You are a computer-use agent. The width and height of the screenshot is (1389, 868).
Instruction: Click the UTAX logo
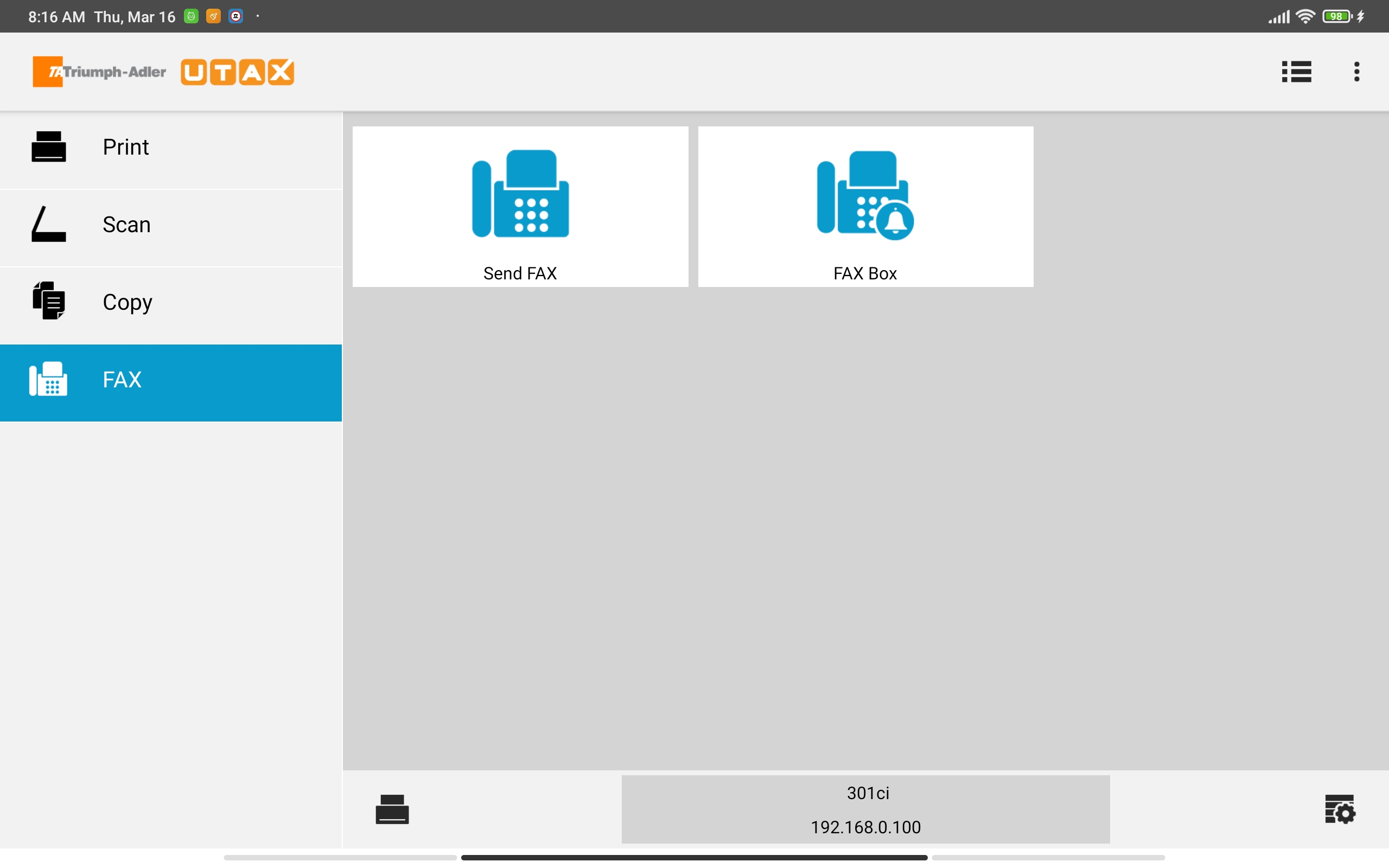coord(238,72)
